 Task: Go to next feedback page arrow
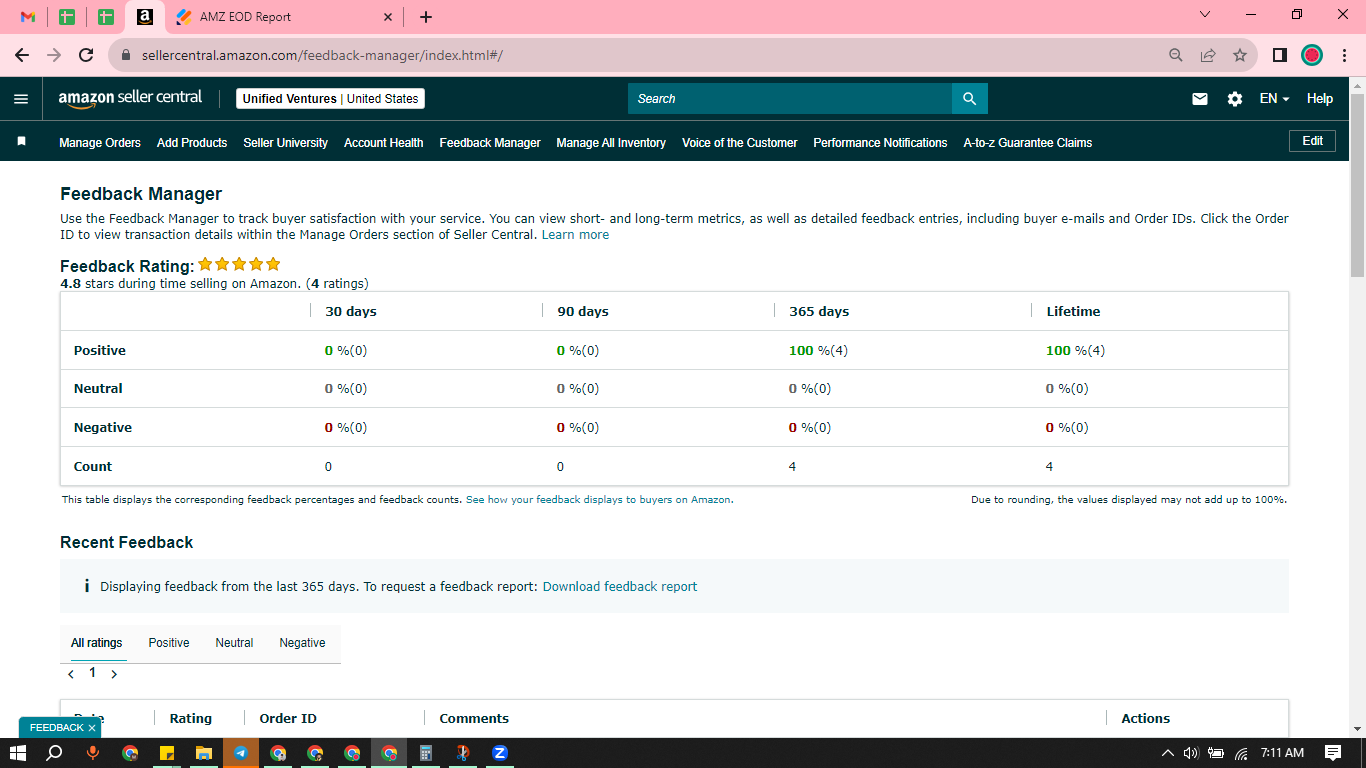[x=114, y=674]
